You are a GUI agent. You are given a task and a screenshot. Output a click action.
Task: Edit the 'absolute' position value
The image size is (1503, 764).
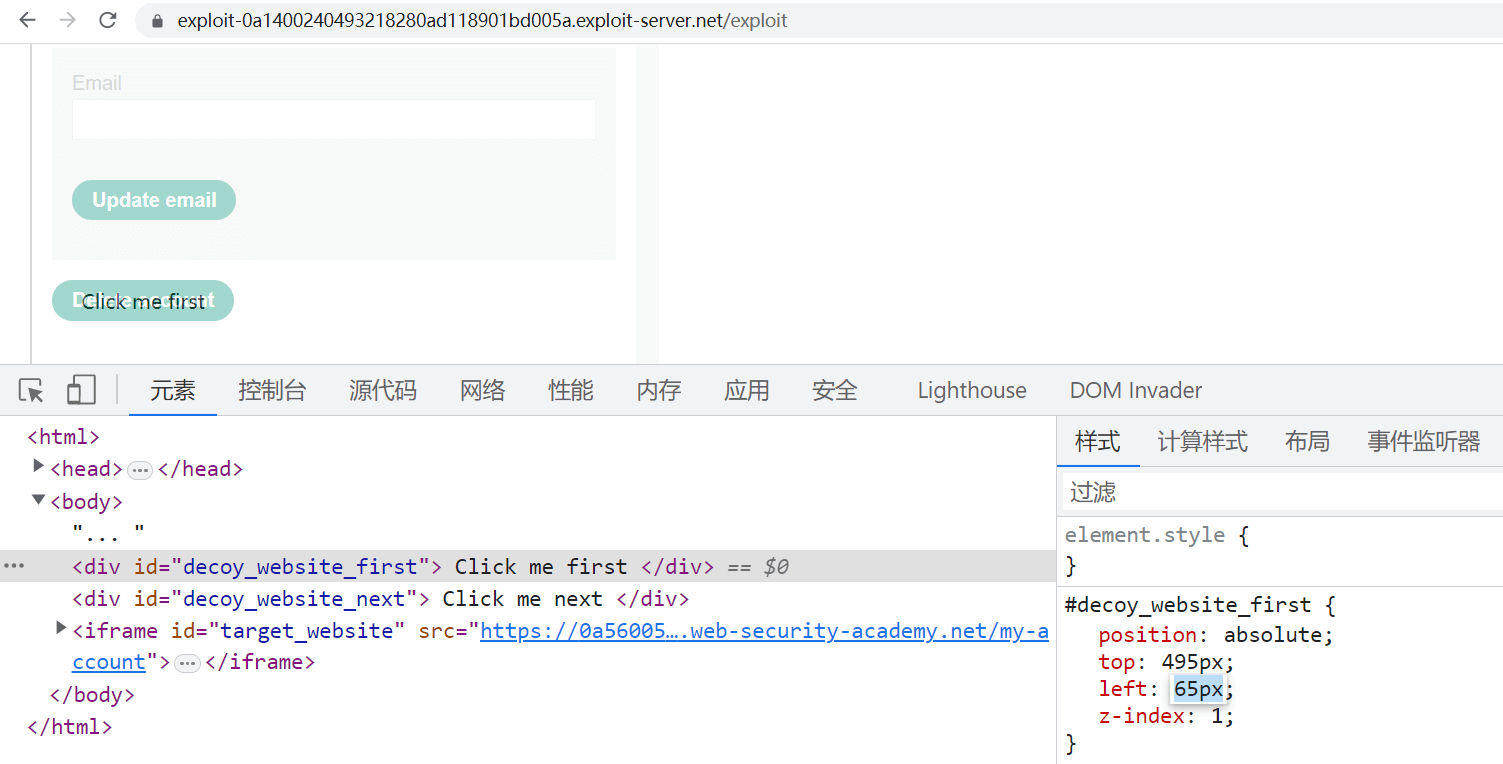1273,634
